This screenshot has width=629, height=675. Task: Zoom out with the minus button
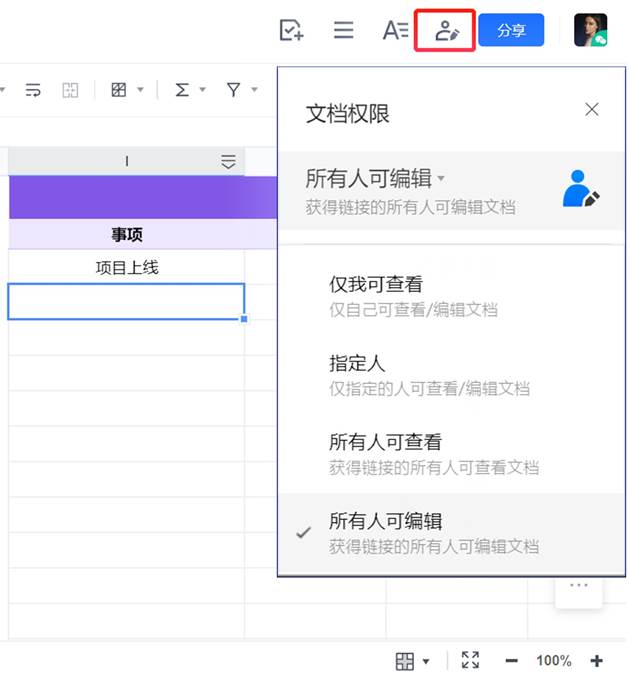[x=511, y=660]
